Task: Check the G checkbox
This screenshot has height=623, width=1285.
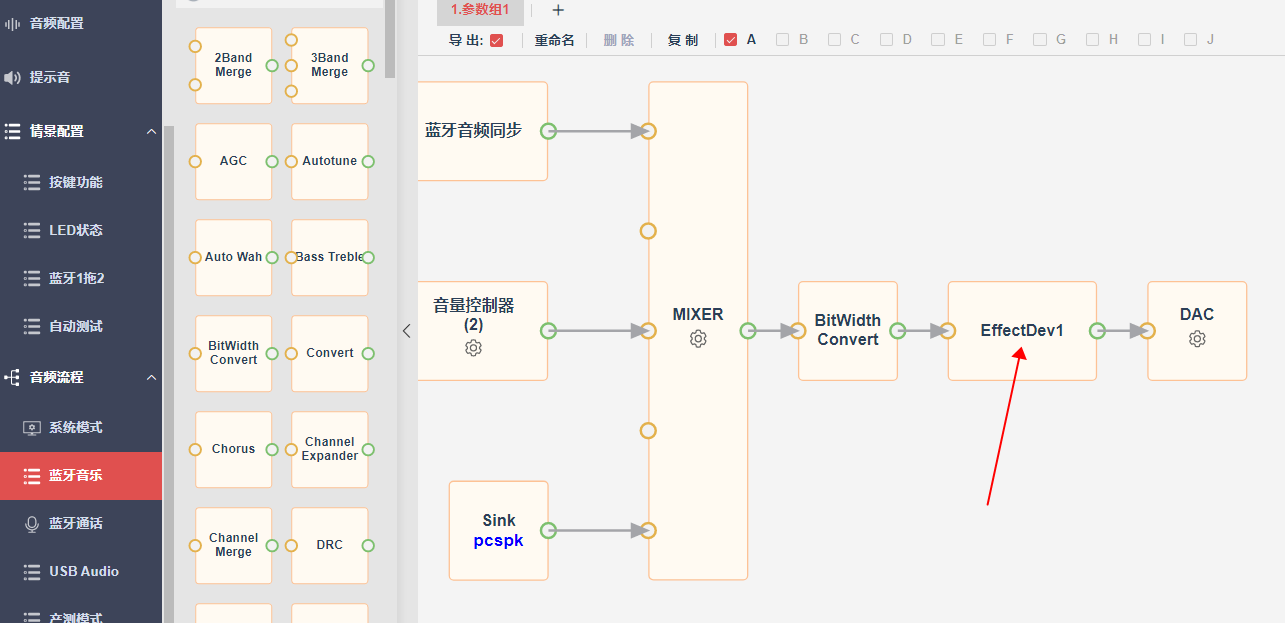Action: point(1040,40)
